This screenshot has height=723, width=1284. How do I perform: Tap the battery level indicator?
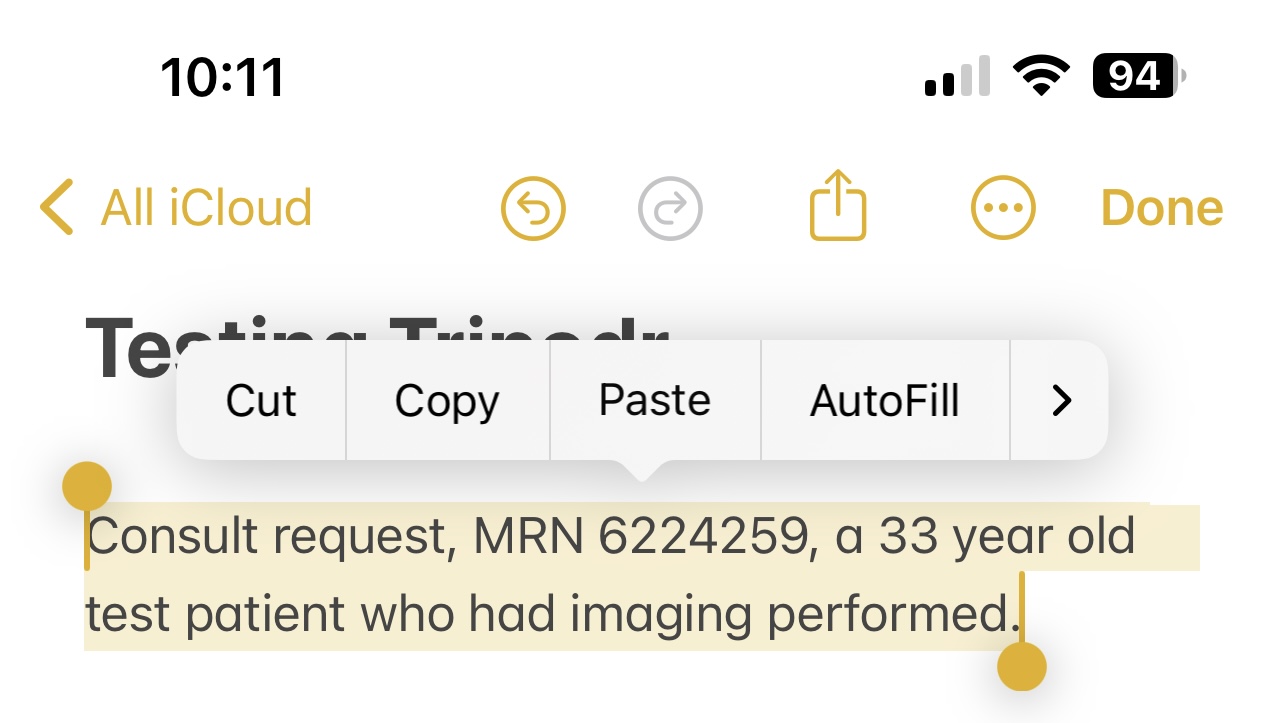[1139, 76]
